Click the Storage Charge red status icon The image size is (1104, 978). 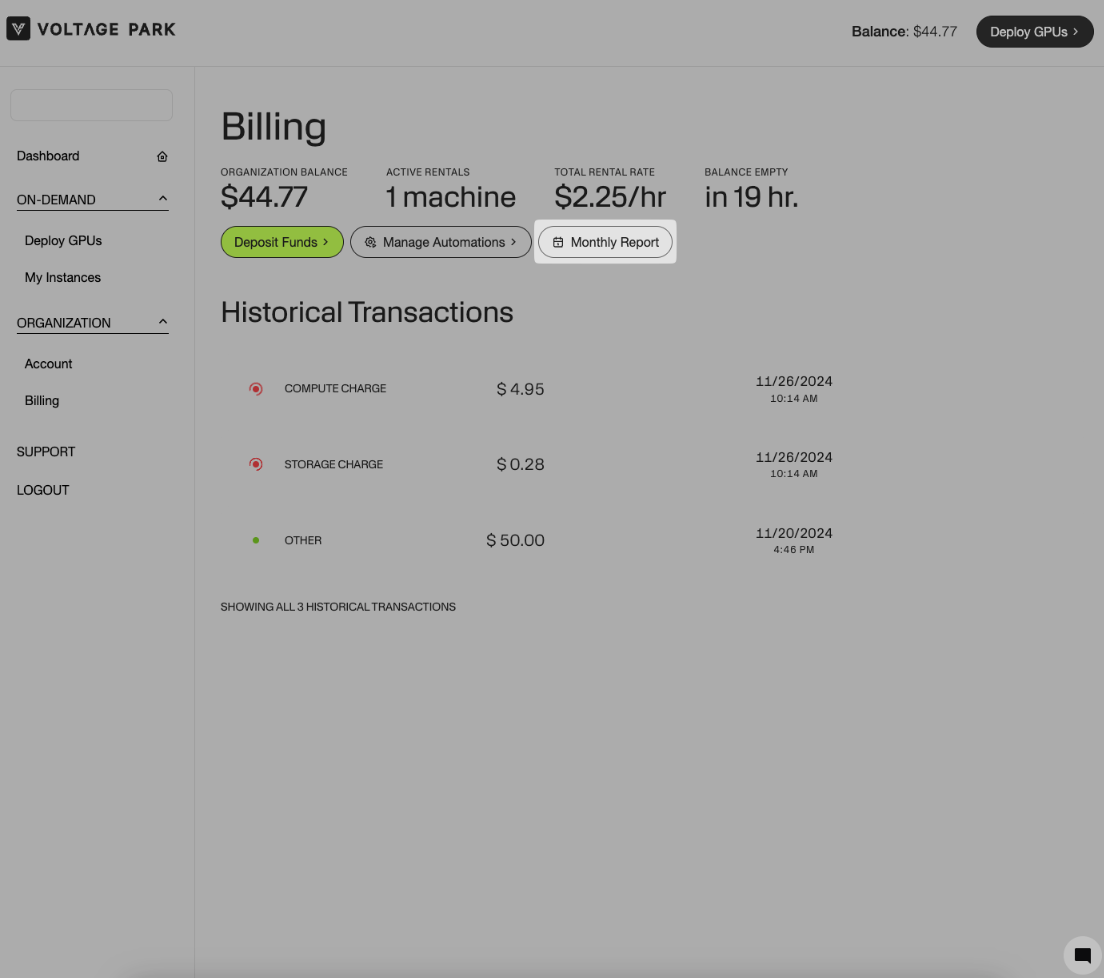(256, 465)
